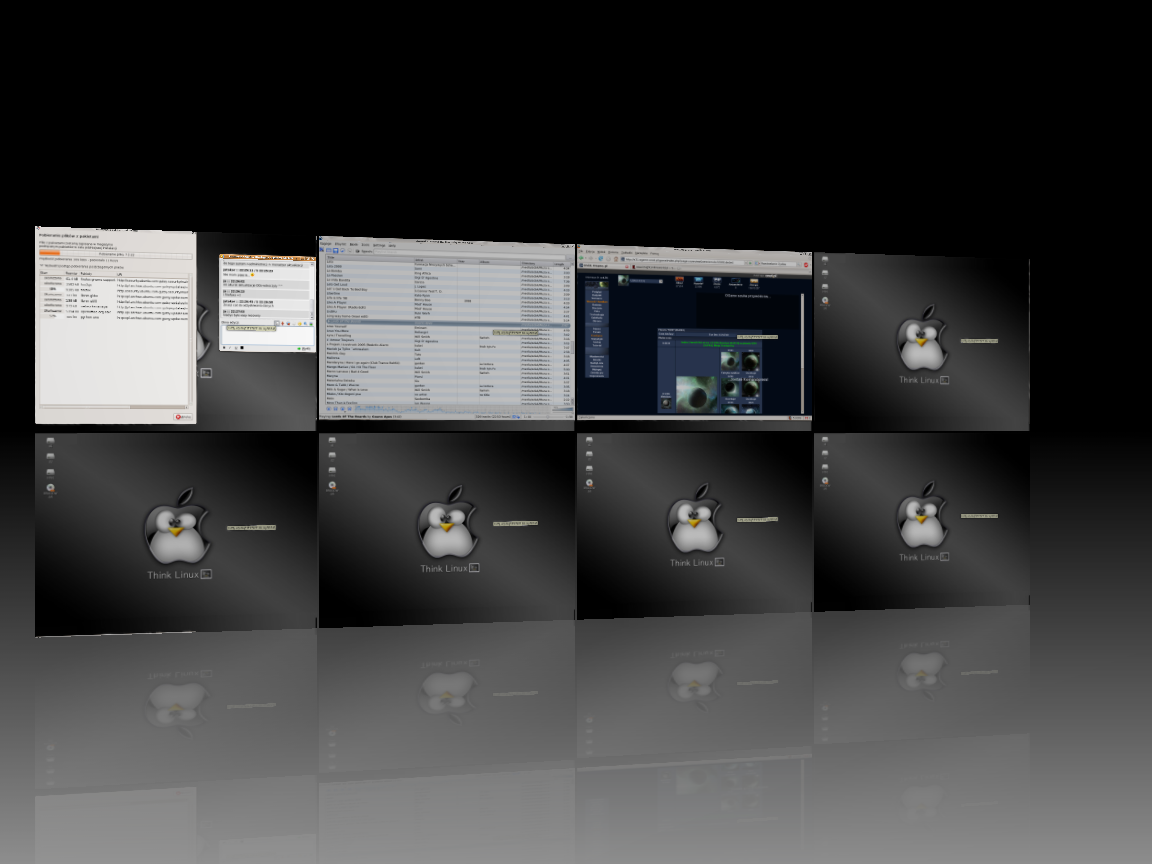Cancel the package download dialog
1152x864 pixels.
[184, 417]
